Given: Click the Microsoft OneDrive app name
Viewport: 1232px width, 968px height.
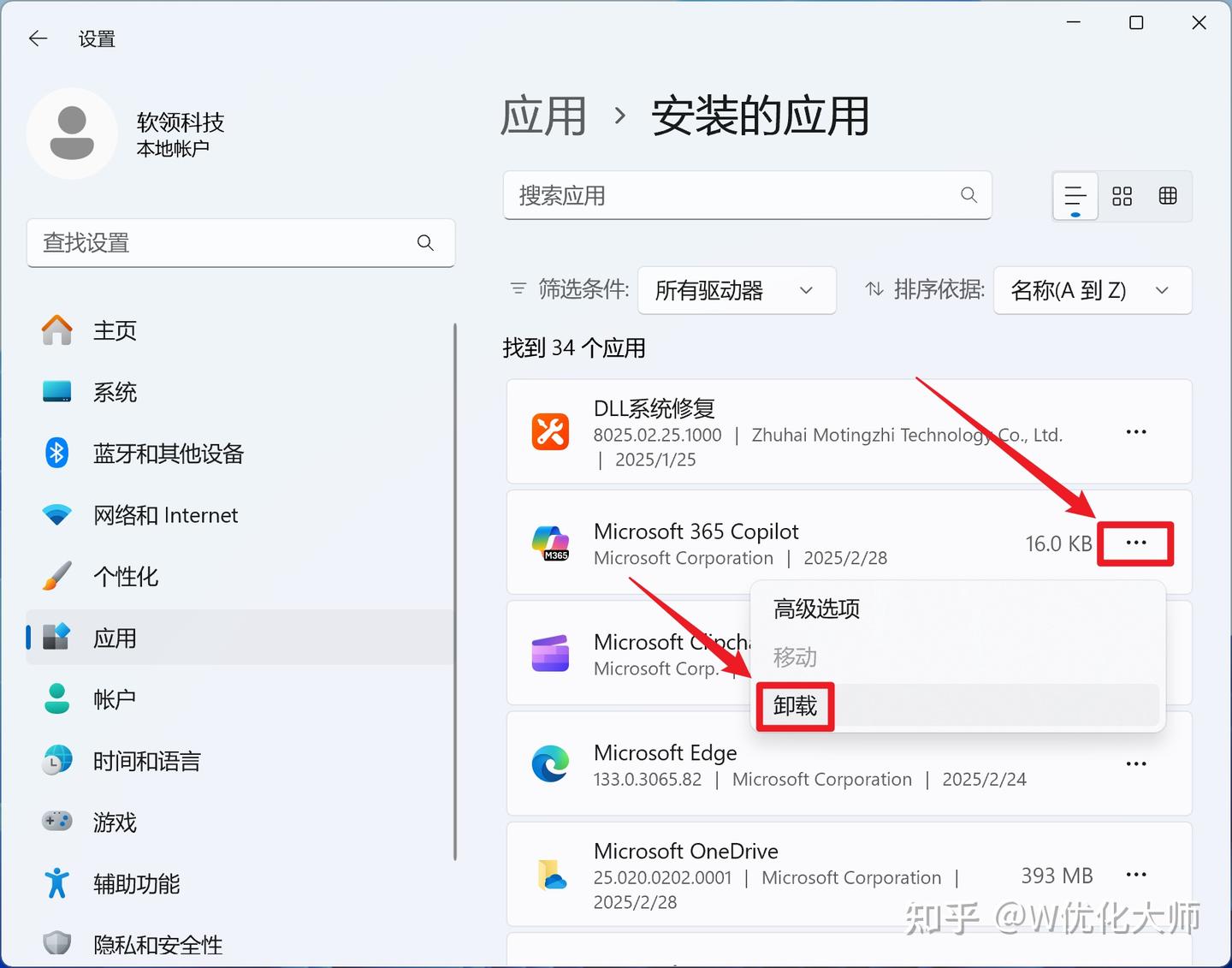Looking at the screenshot, I should [x=686, y=851].
